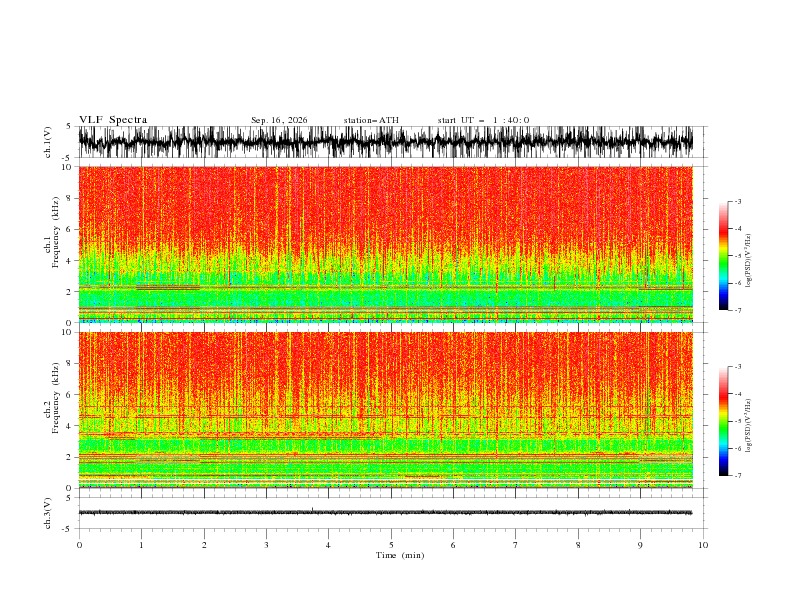Click the 0 minute tick on time axis
Image resolution: width=792 pixels, height=612 pixels.
pyautogui.click(x=79, y=545)
